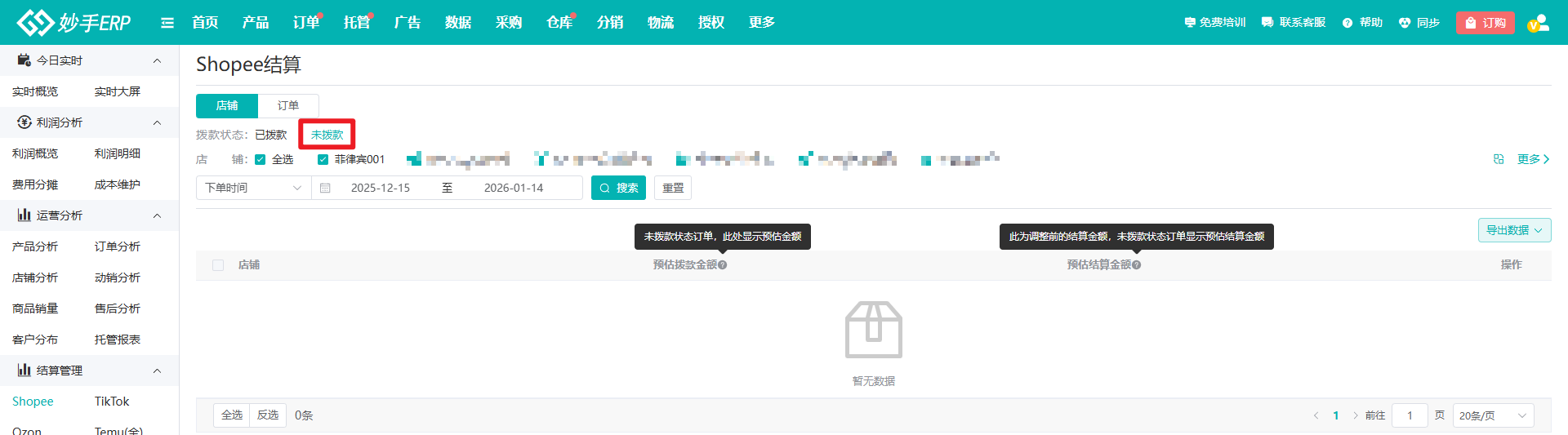Open the user avatar account menu
This screenshot has height=435, width=1568.
tap(1539, 23)
